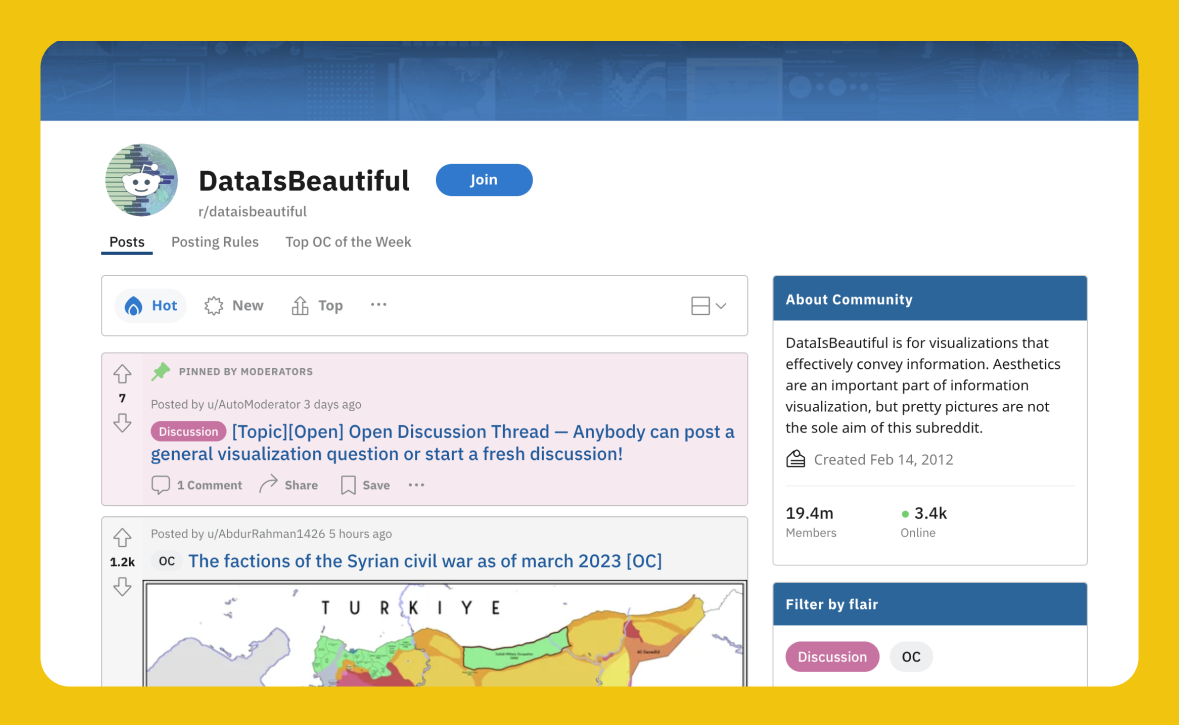Image resolution: width=1179 pixels, height=725 pixels.
Task: Select the New sort icon
Action: click(213, 305)
